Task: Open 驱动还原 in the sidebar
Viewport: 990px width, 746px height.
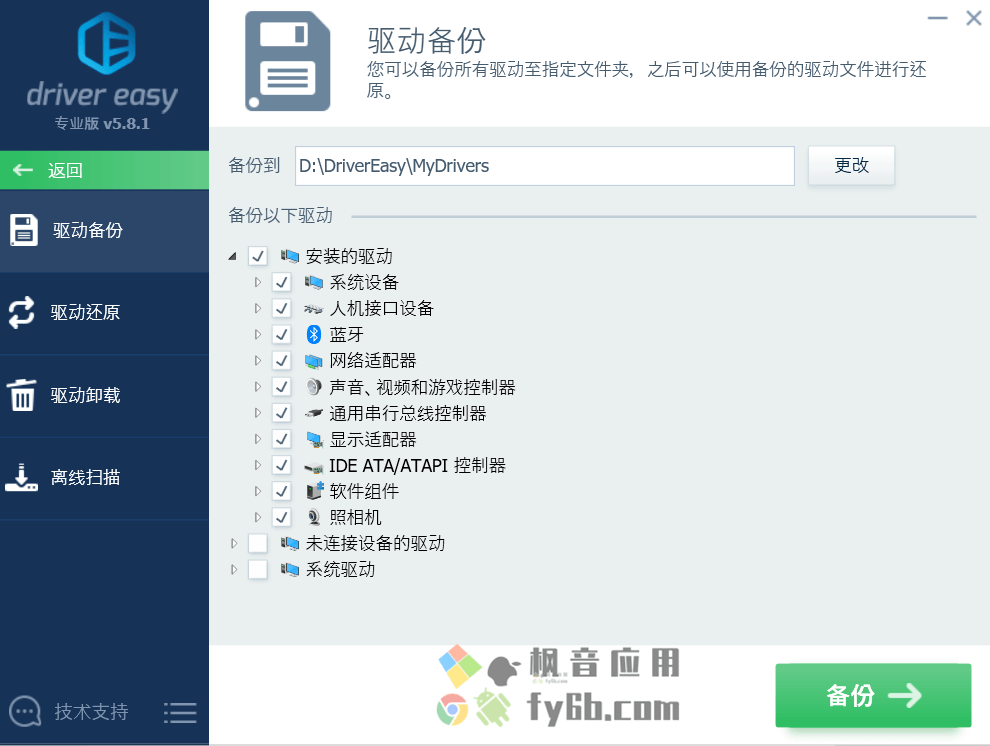Action: pyautogui.click(x=104, y=313)
